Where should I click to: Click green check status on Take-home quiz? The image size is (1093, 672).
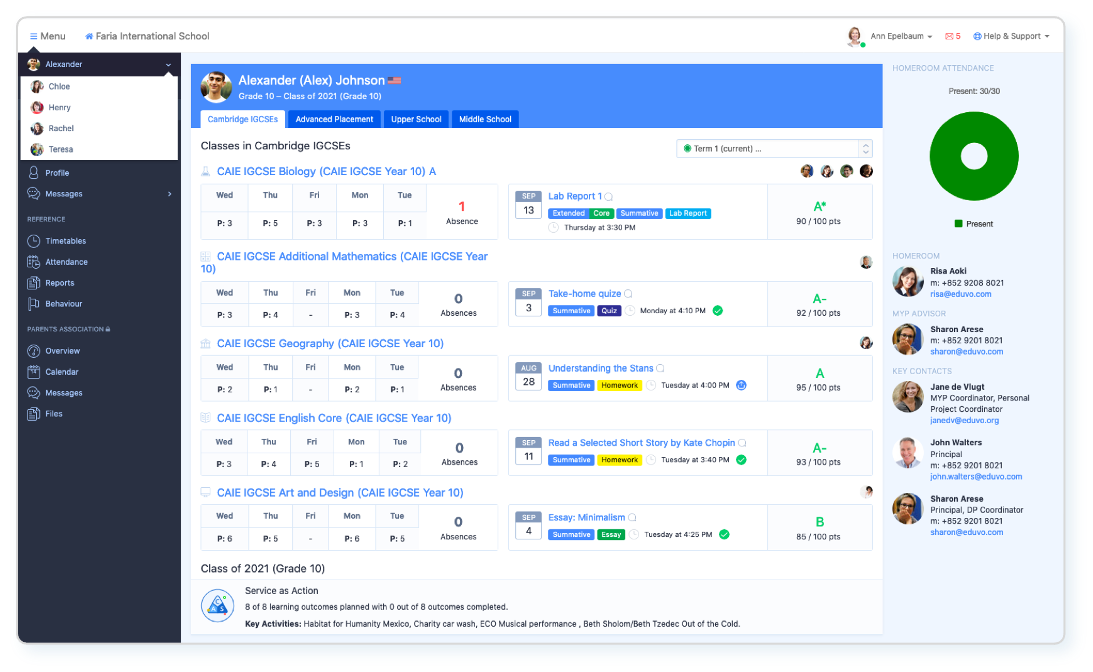pos(717,311)
